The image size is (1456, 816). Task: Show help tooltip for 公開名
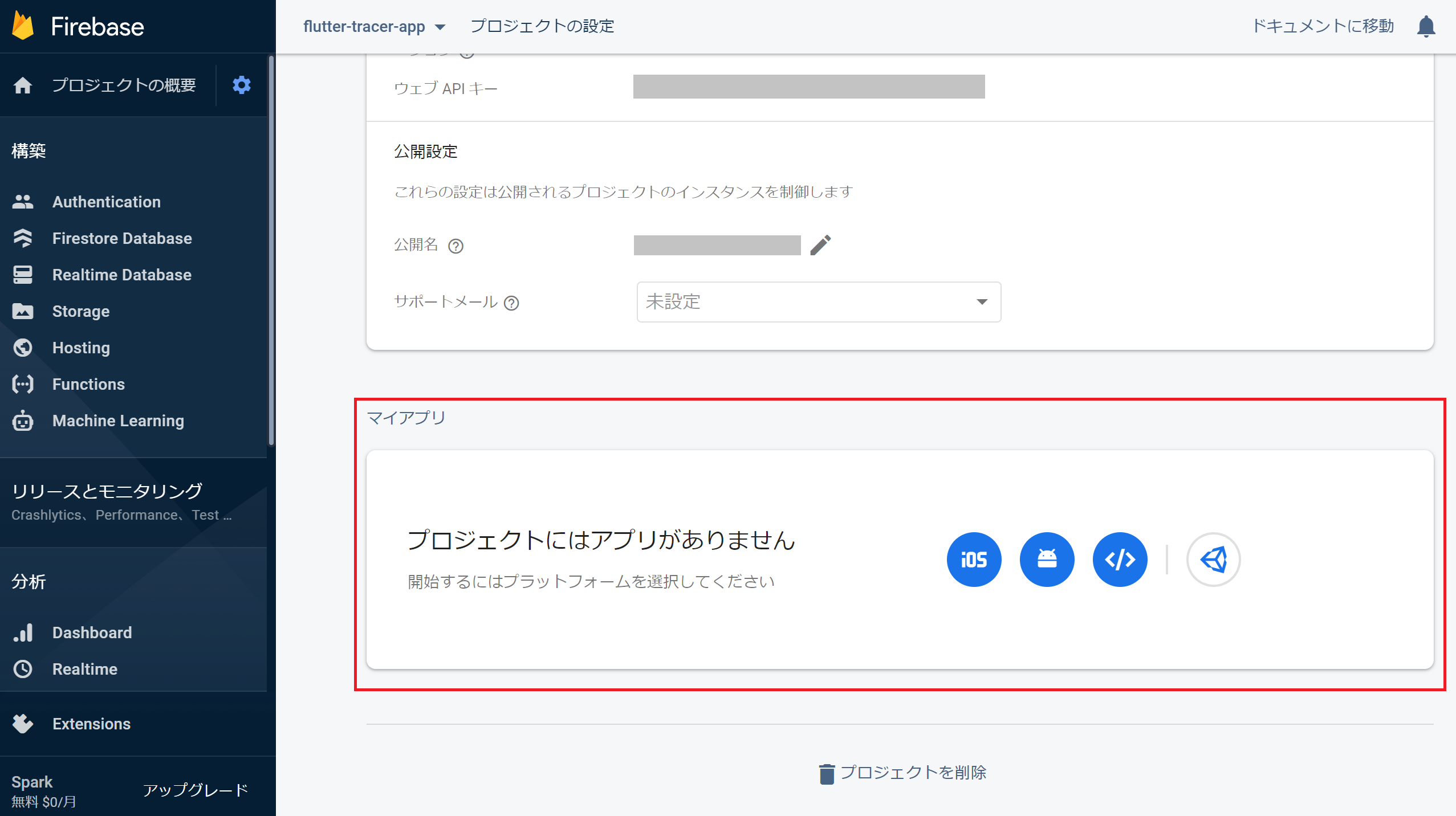click(455, 246)
